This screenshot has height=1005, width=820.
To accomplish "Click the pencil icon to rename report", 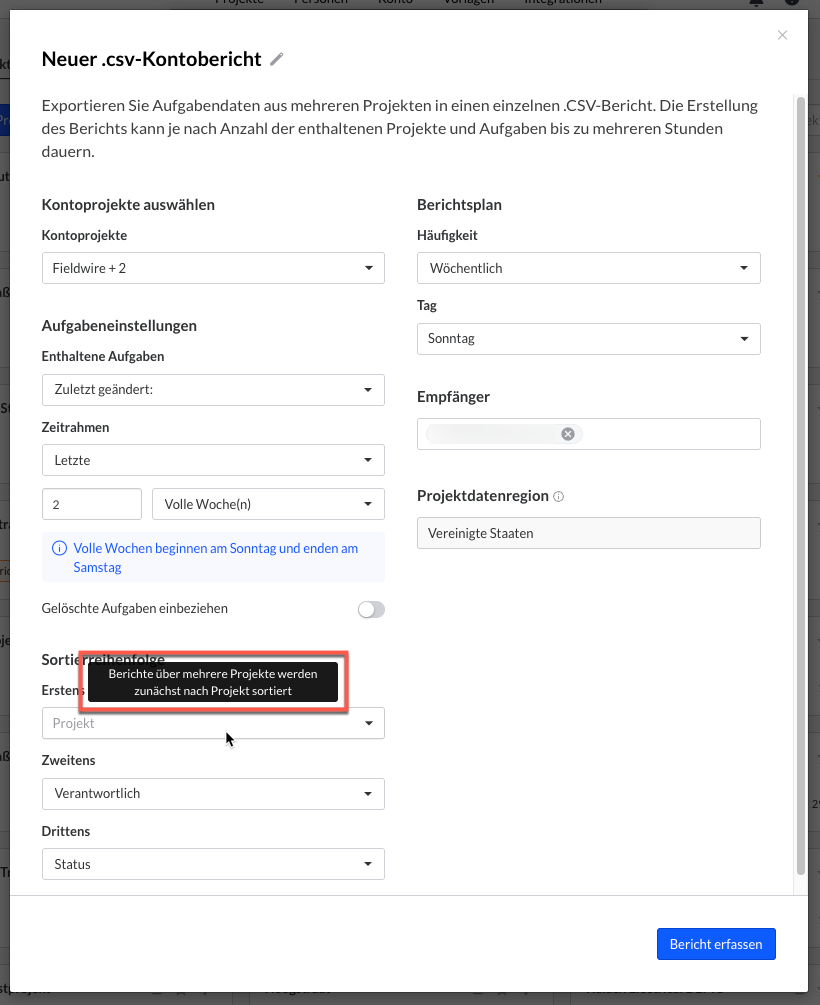I will [277, 60].
